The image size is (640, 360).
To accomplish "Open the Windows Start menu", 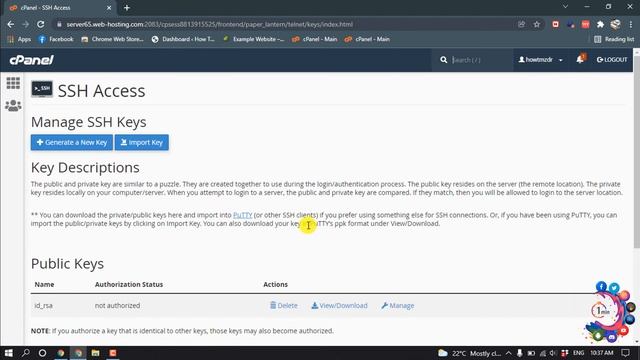I will coord(9,353).
